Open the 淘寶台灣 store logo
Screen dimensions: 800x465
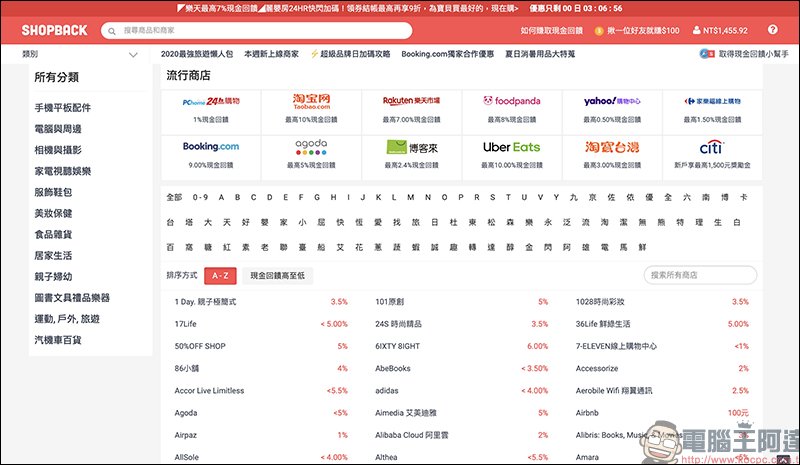tap(612, 147)
